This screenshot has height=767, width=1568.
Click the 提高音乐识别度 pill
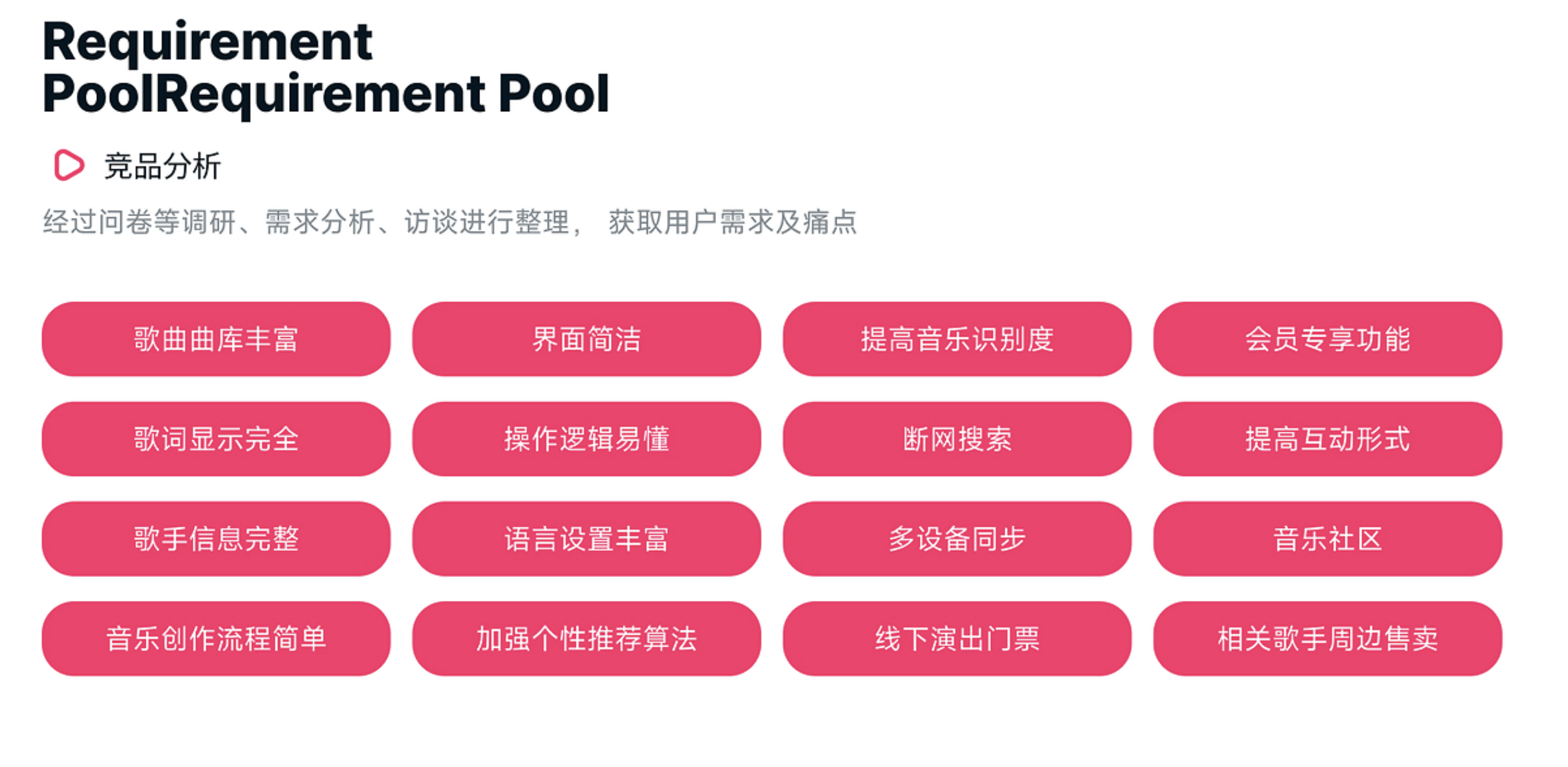pyautogui.click(x=957, y=339)
